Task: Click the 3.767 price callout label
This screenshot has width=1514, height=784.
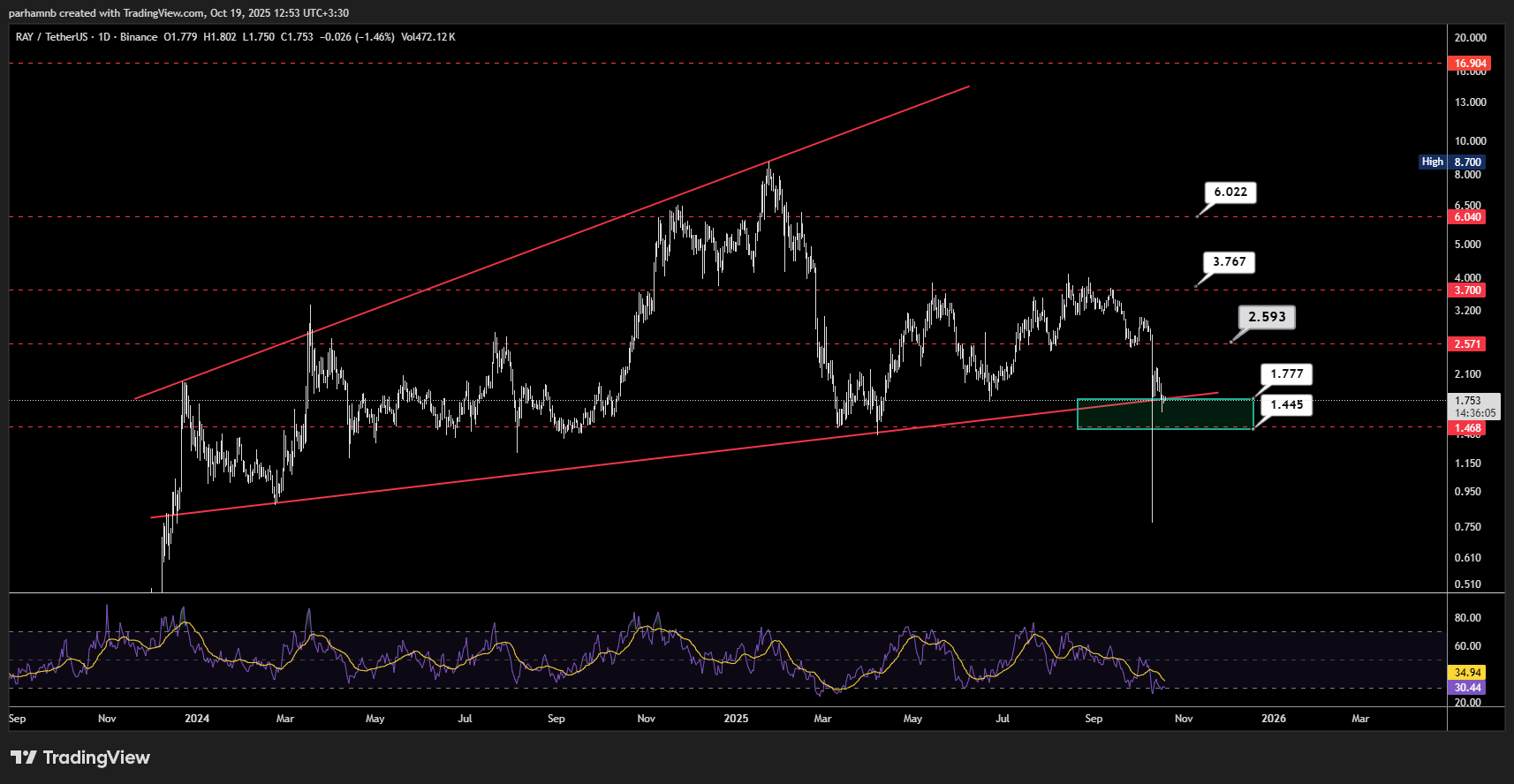Action: click(x=1229, y=262)
